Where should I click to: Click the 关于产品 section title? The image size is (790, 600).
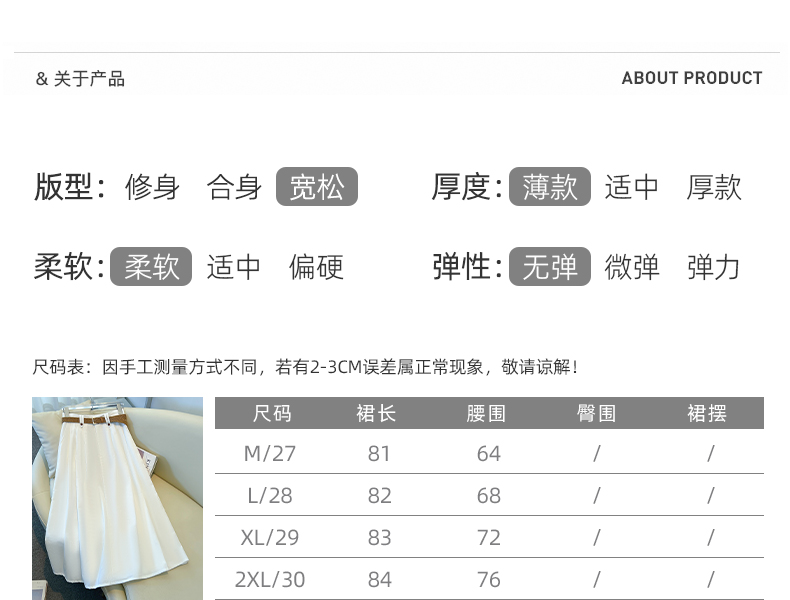coord(89,79)
